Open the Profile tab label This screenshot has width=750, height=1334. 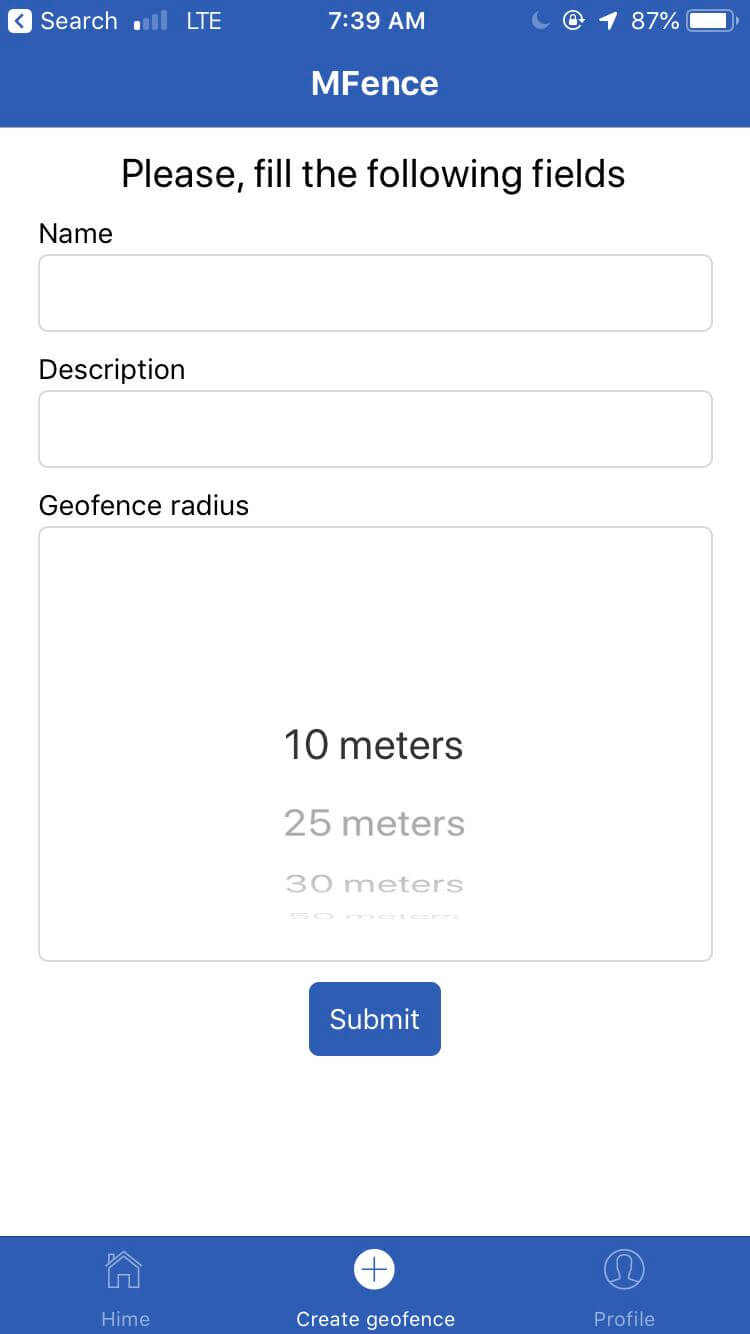[624, 1319]
